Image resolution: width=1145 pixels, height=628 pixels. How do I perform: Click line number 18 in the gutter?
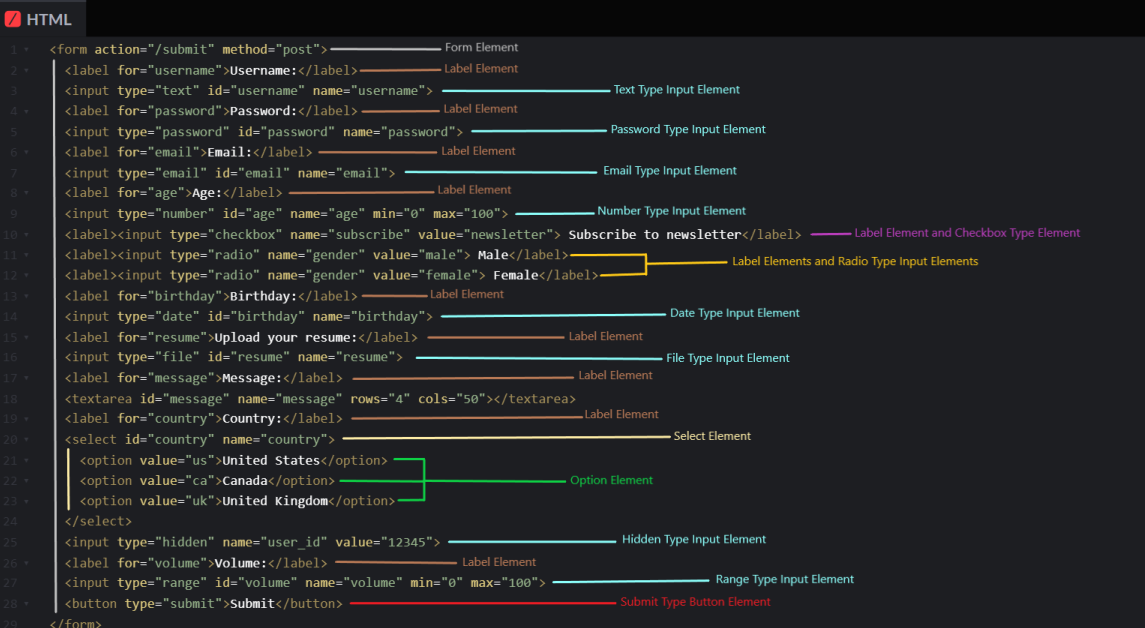click(10, 399)
